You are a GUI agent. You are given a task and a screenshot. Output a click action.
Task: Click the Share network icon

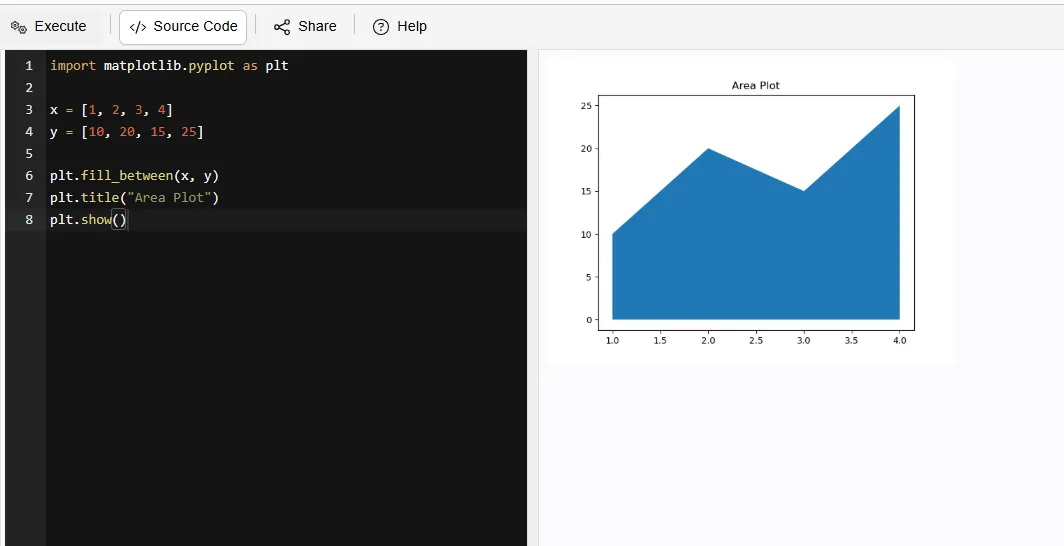click(282, 26)
